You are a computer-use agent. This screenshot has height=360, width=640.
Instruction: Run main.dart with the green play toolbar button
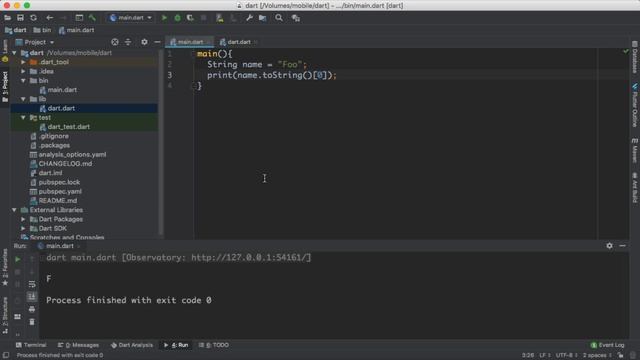pos(164,18)
